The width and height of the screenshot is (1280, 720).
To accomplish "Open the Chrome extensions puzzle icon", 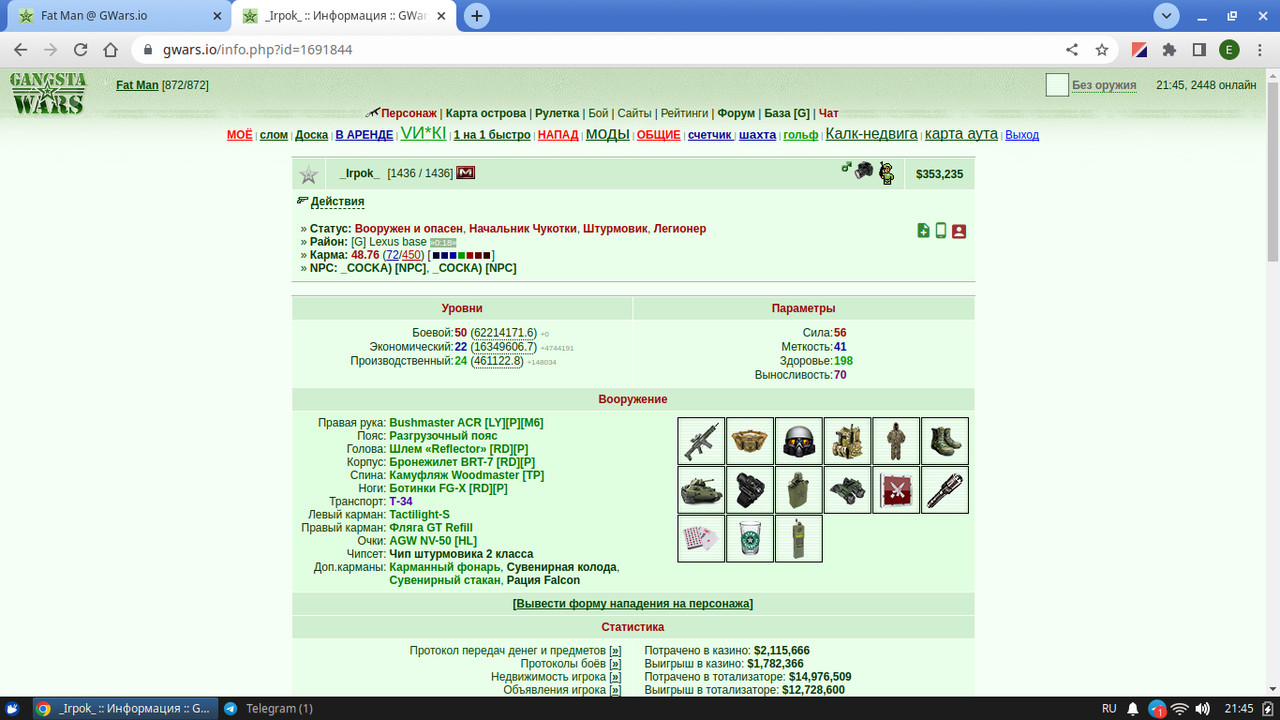I will tap(1168, 50).
